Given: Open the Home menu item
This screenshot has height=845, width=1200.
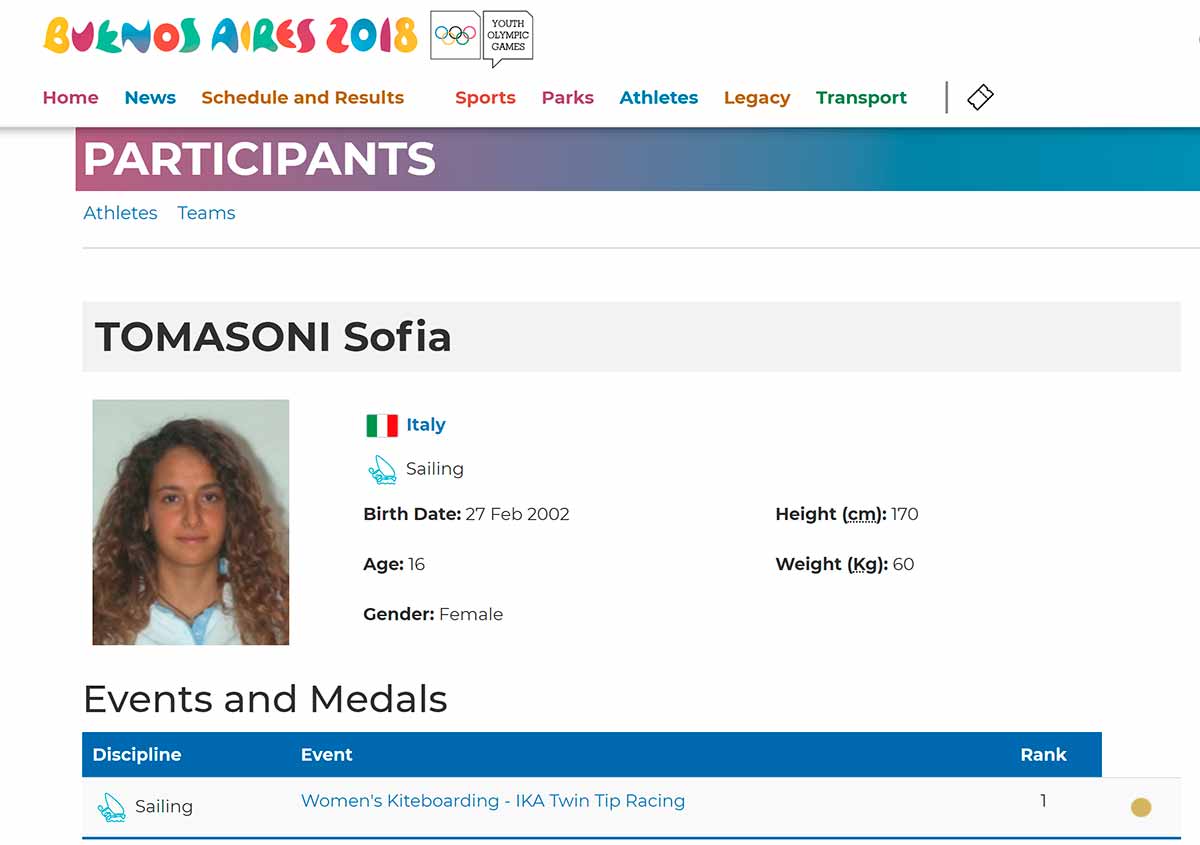Looking at the screenshot, I should tap(71, 97).
